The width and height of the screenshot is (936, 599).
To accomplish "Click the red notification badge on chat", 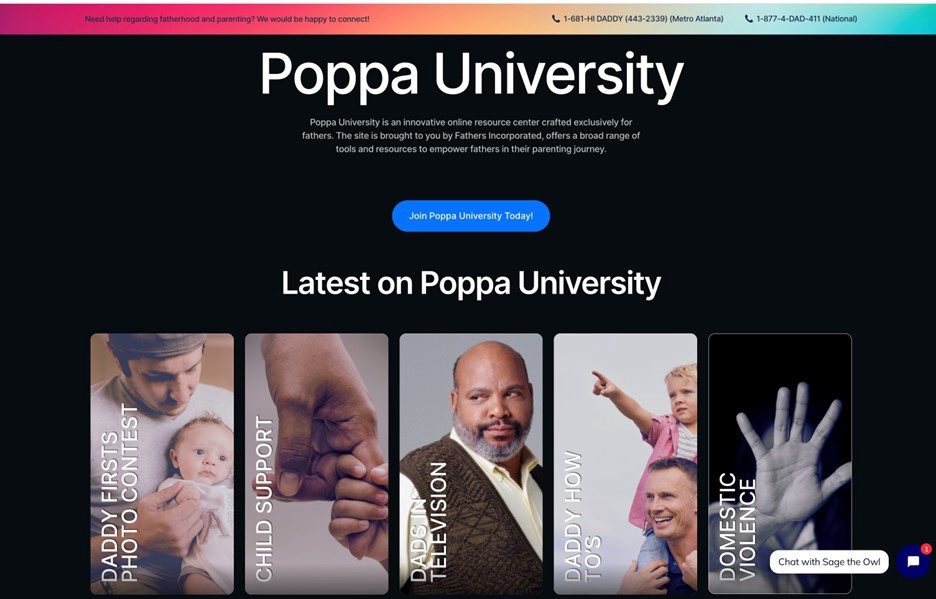I will tap(926, 548).
